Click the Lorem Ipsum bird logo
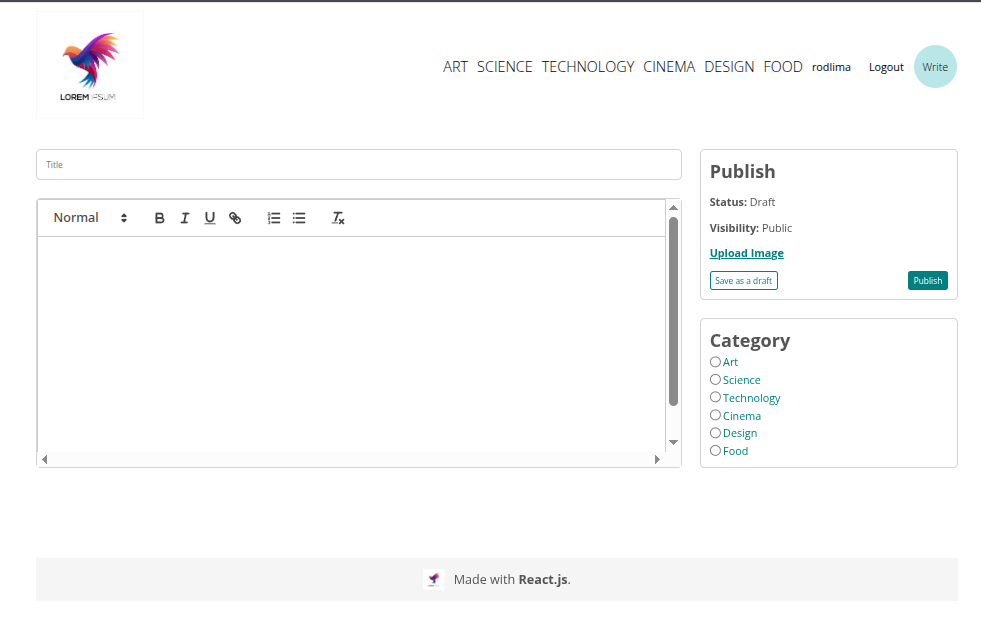 [x=90, y=65]
